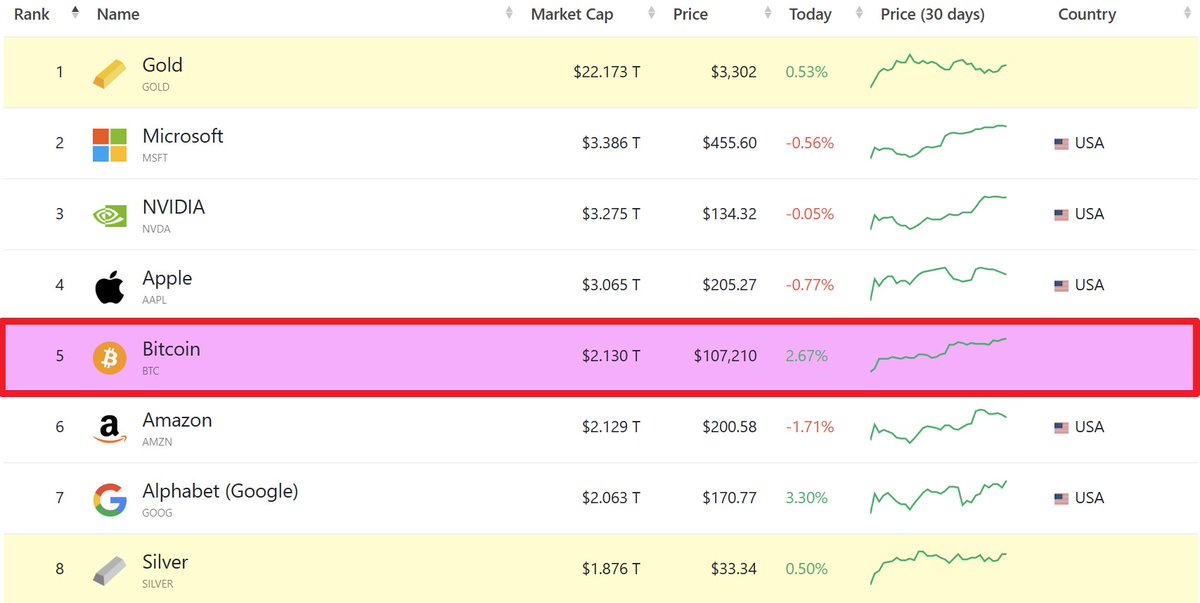Open the Silver asset link
This screenshot has width=1200, height=603.
pos(165,562)
